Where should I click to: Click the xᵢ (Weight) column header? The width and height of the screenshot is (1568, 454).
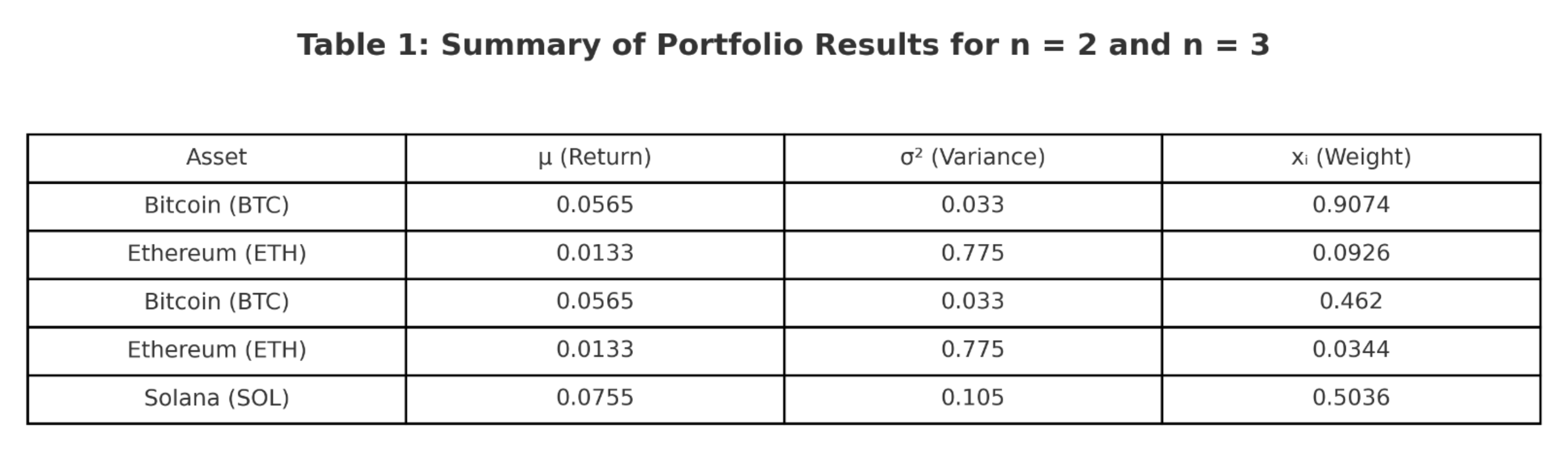click(1351, 157)
